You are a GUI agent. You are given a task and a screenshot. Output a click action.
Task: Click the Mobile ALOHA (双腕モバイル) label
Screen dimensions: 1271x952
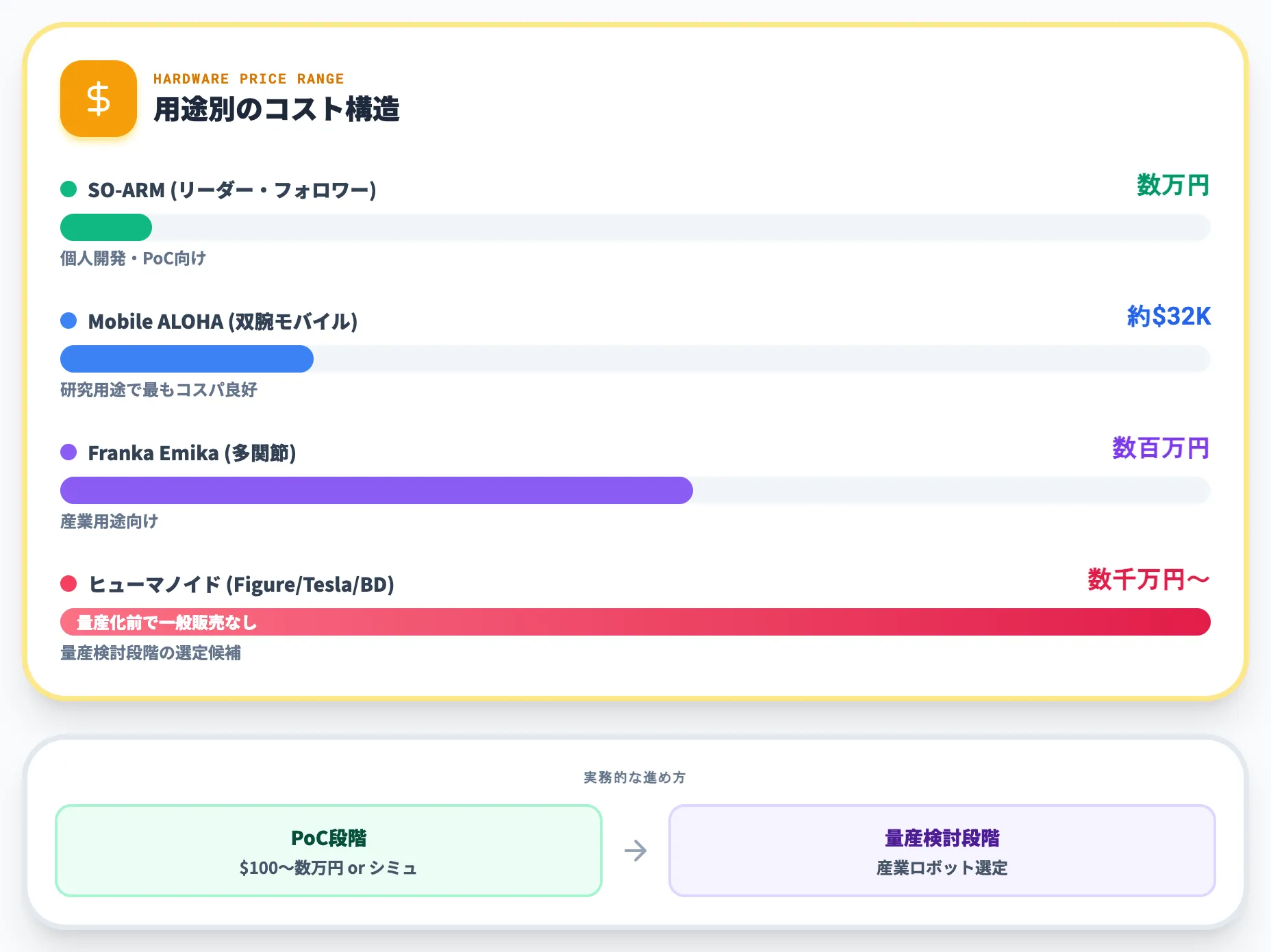click(223, 321)
